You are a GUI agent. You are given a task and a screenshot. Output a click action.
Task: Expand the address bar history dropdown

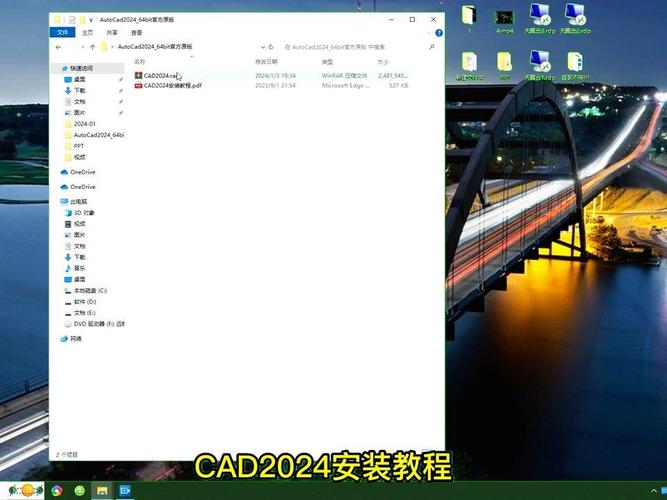coord(262,47)
